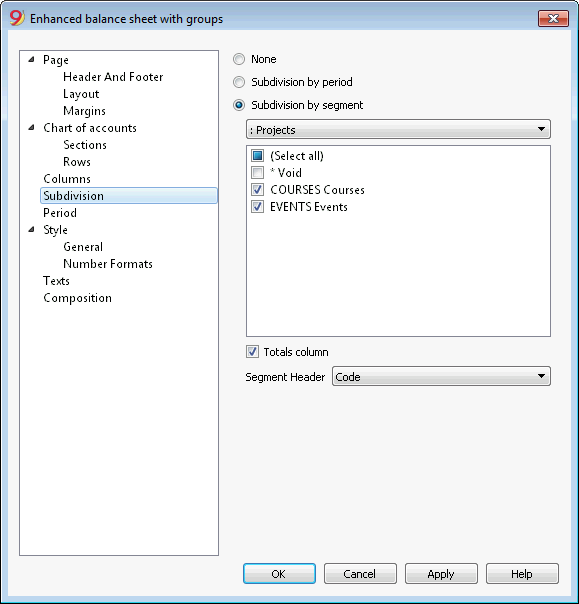The width and height of the screenshot is (579, 604).
Task: Click the Apply button
Action: (x=441, y=574)
